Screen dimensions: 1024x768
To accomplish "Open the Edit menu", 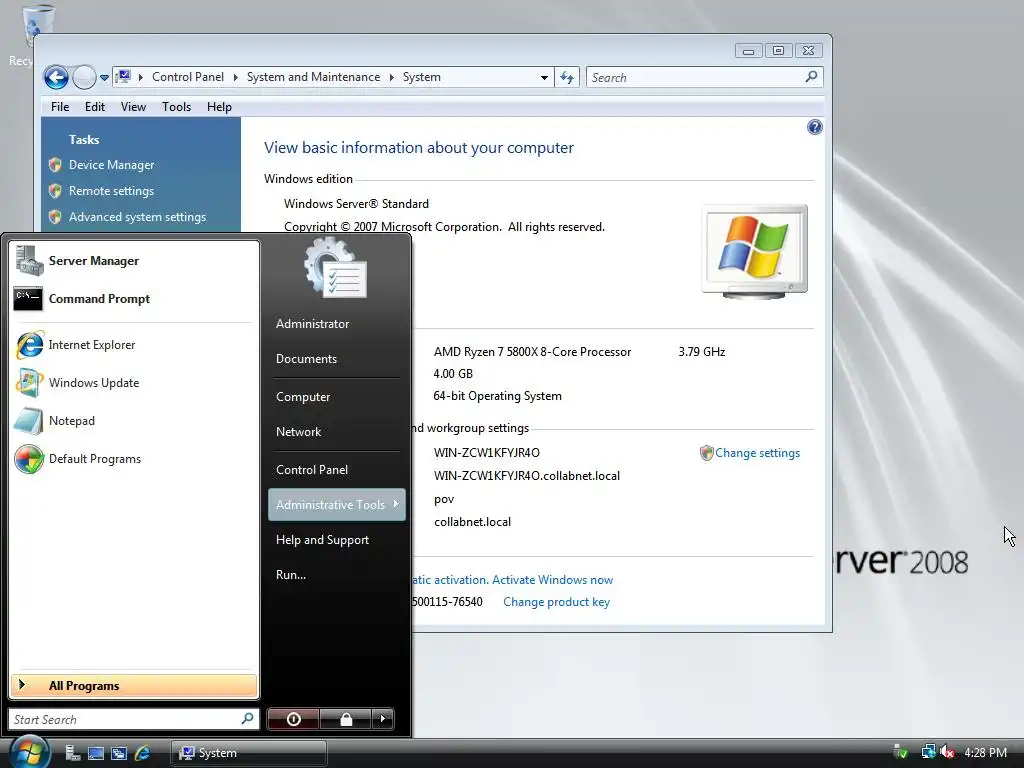I will (95, 106).
